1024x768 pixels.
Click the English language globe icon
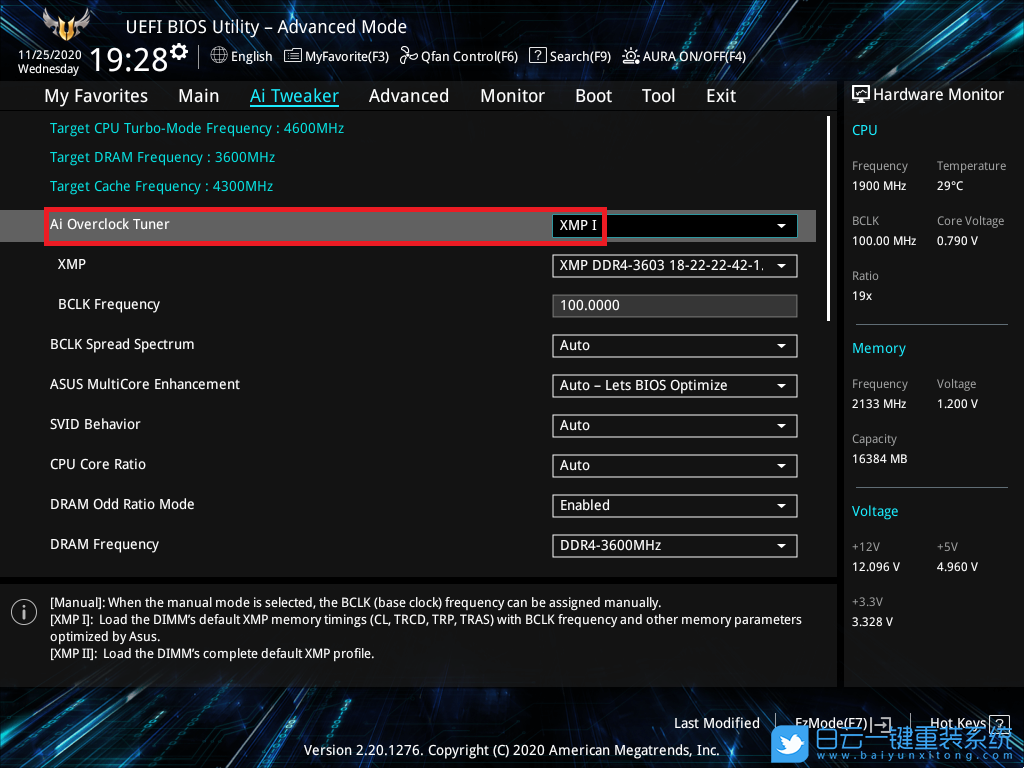219,56
